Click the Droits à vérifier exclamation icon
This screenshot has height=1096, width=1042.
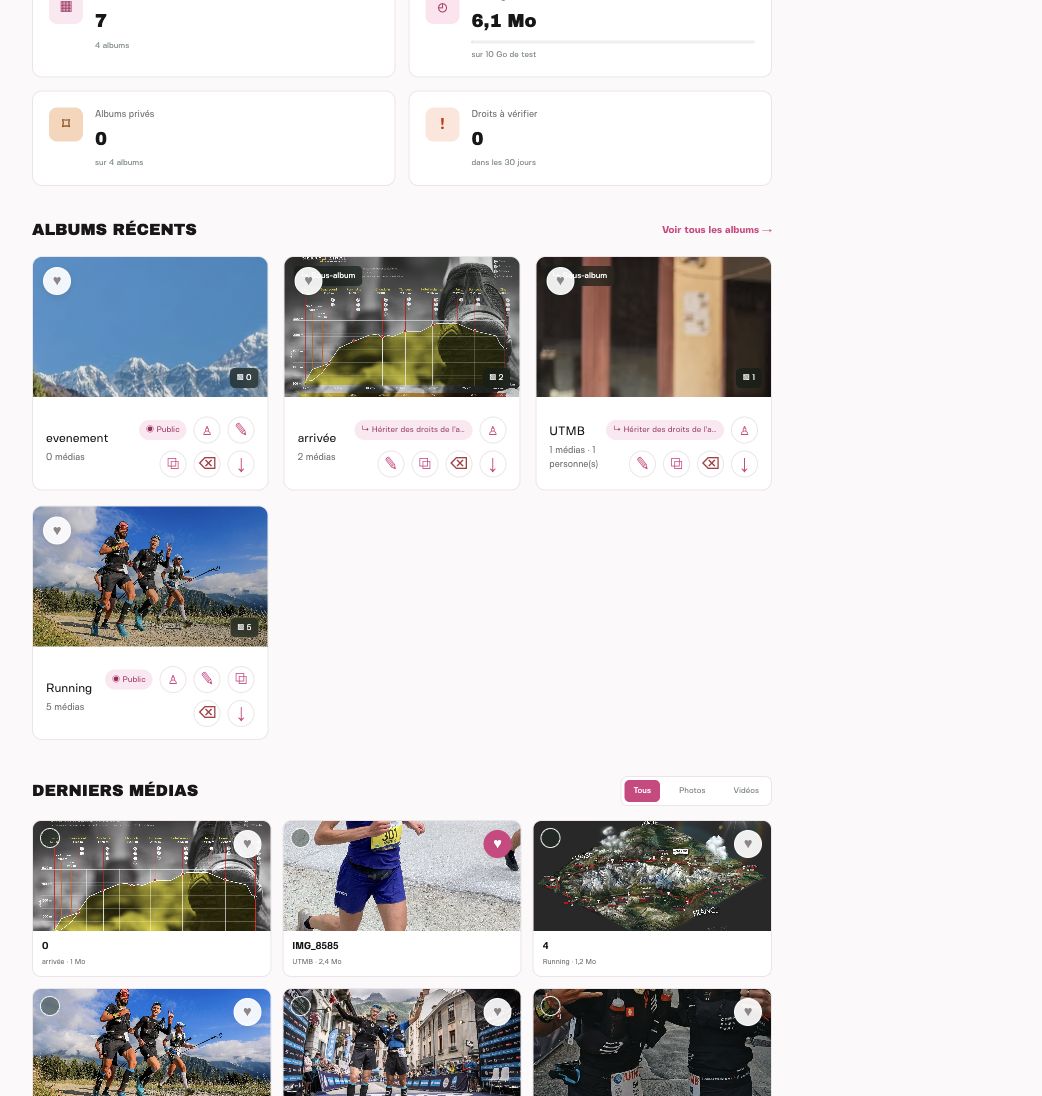442,124
